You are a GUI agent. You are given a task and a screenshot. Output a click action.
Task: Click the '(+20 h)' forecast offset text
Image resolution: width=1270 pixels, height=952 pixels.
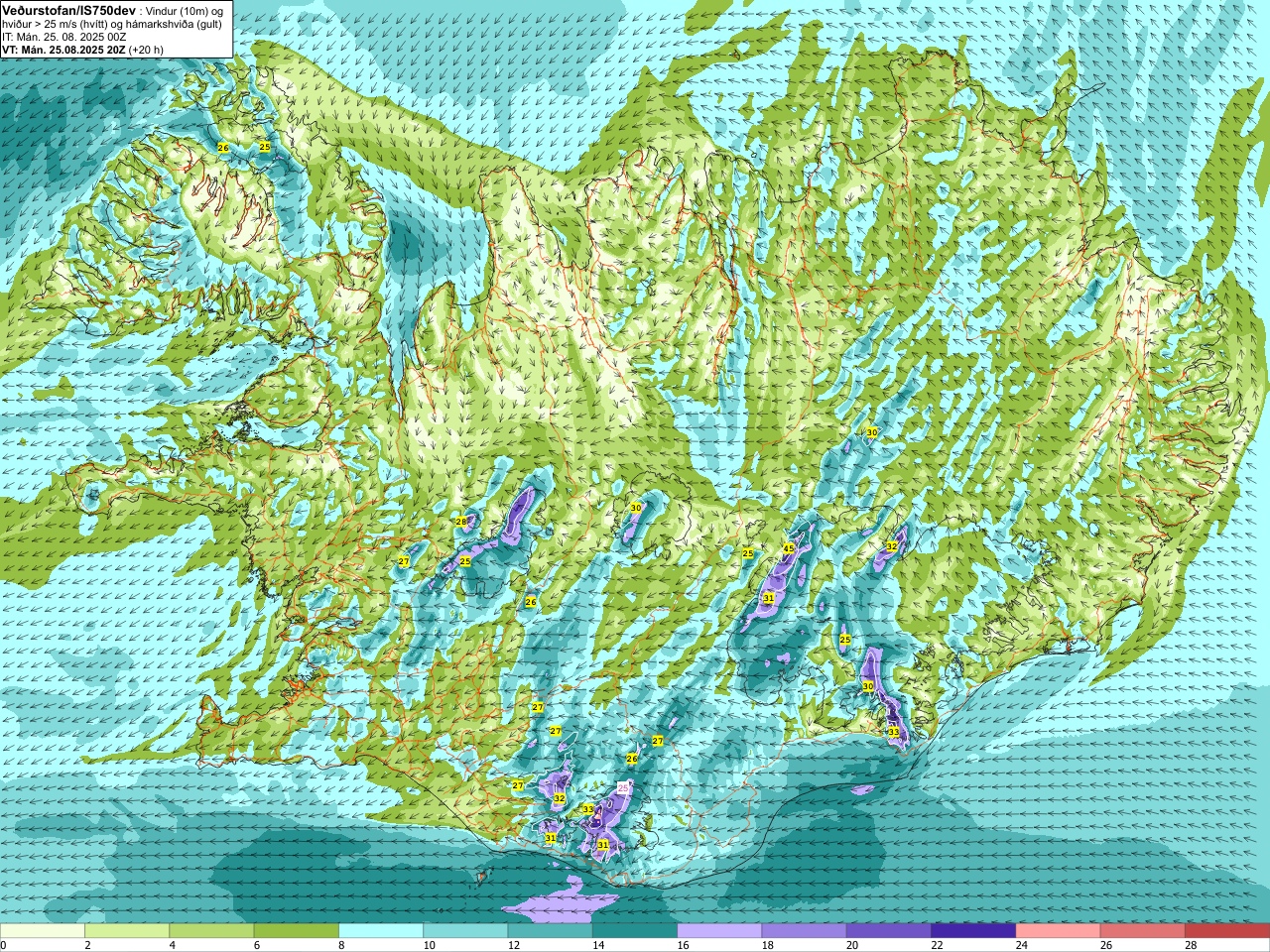pyautogui.click(x=146, y=50)
